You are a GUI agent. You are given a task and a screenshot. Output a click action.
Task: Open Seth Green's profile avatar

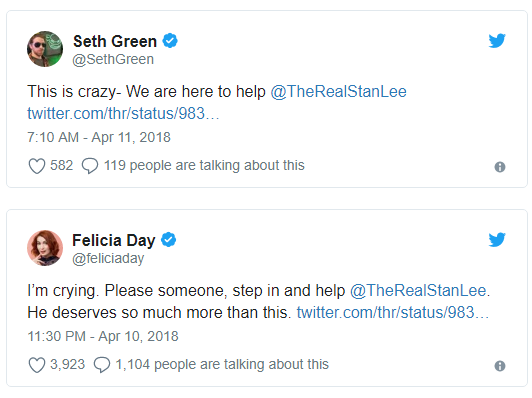(x=45, y=49)
